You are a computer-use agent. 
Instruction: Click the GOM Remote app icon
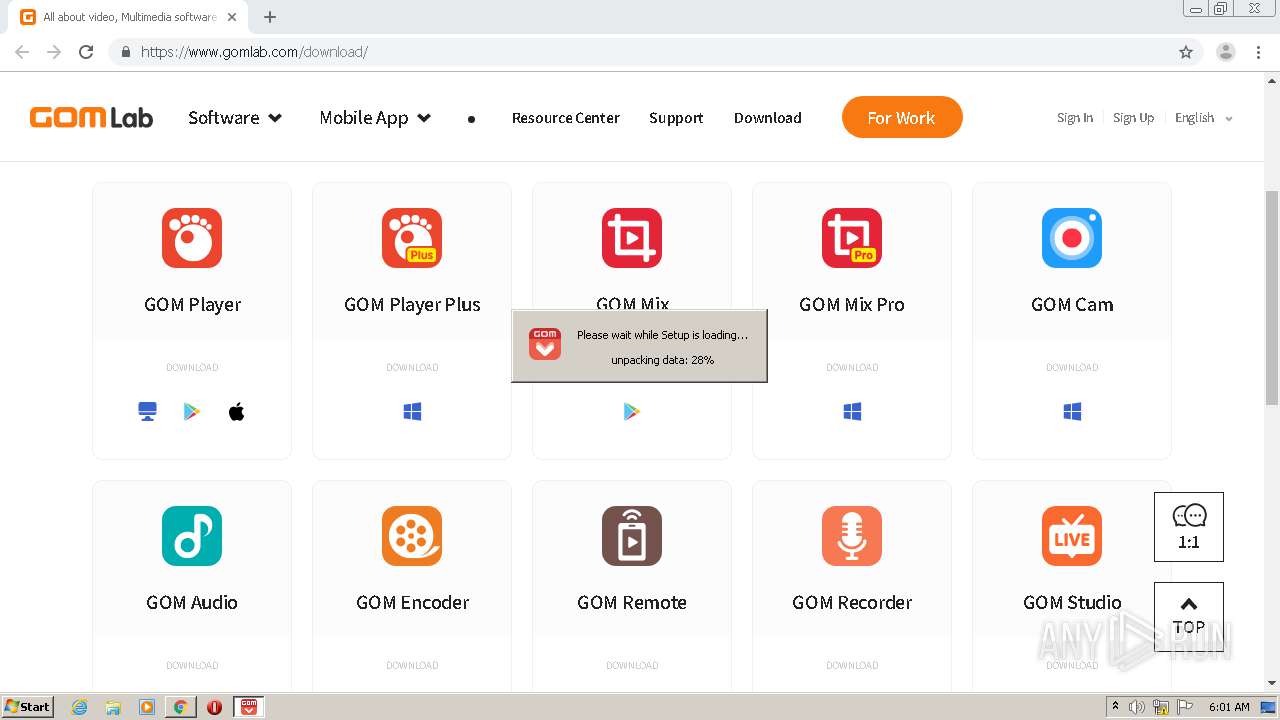pos(632,536)
